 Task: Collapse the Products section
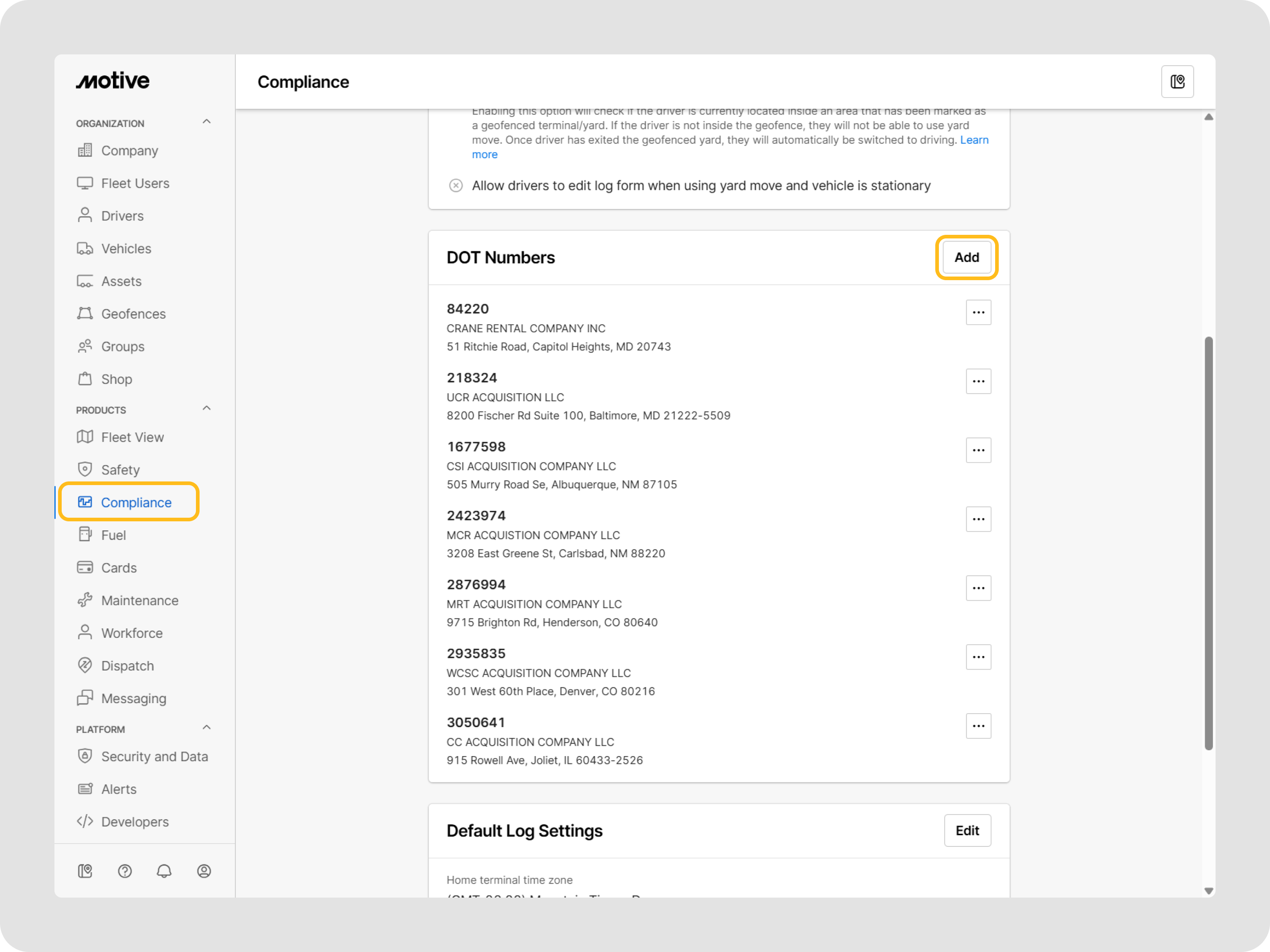207,408
